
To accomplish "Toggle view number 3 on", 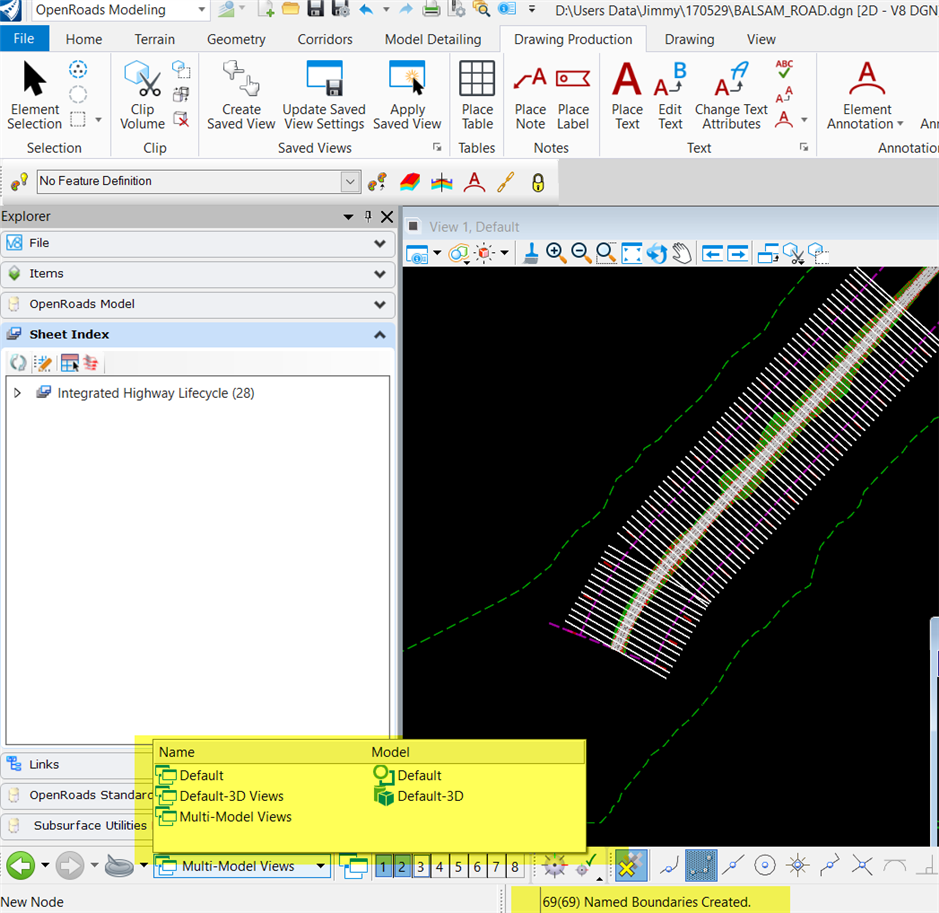I will point(421,867).
